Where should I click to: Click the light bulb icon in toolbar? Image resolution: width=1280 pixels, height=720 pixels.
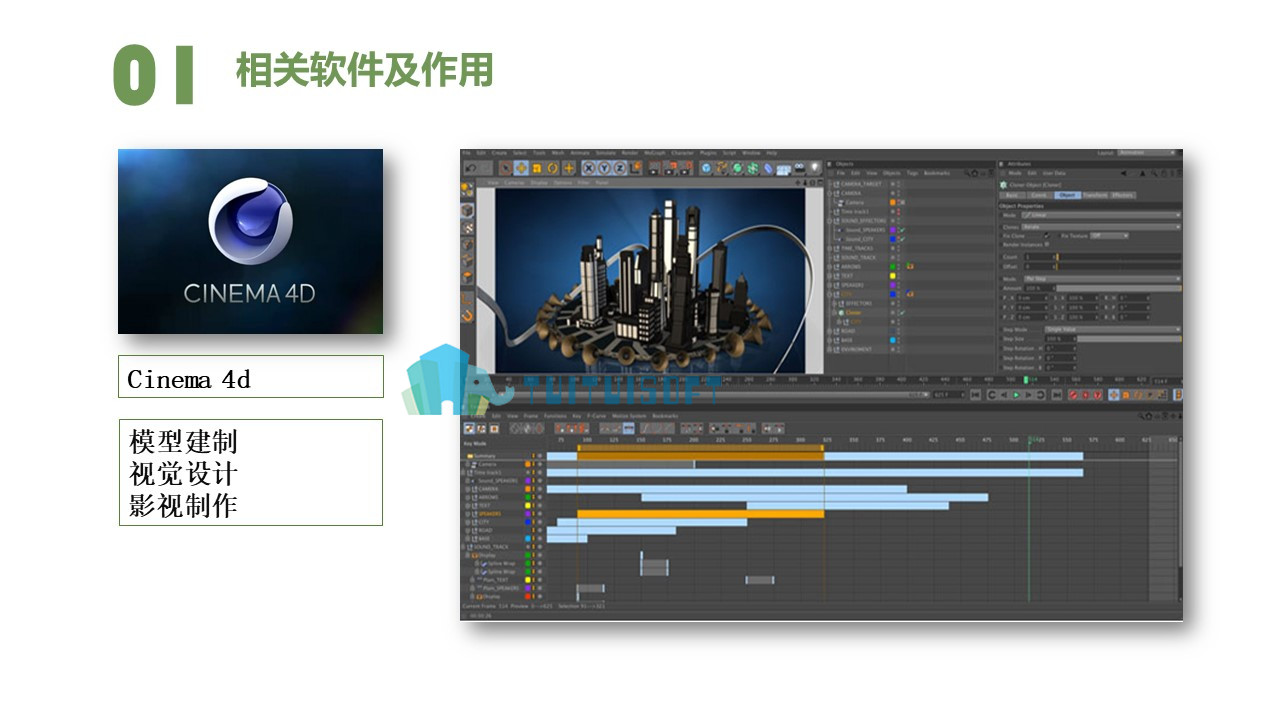815,167
